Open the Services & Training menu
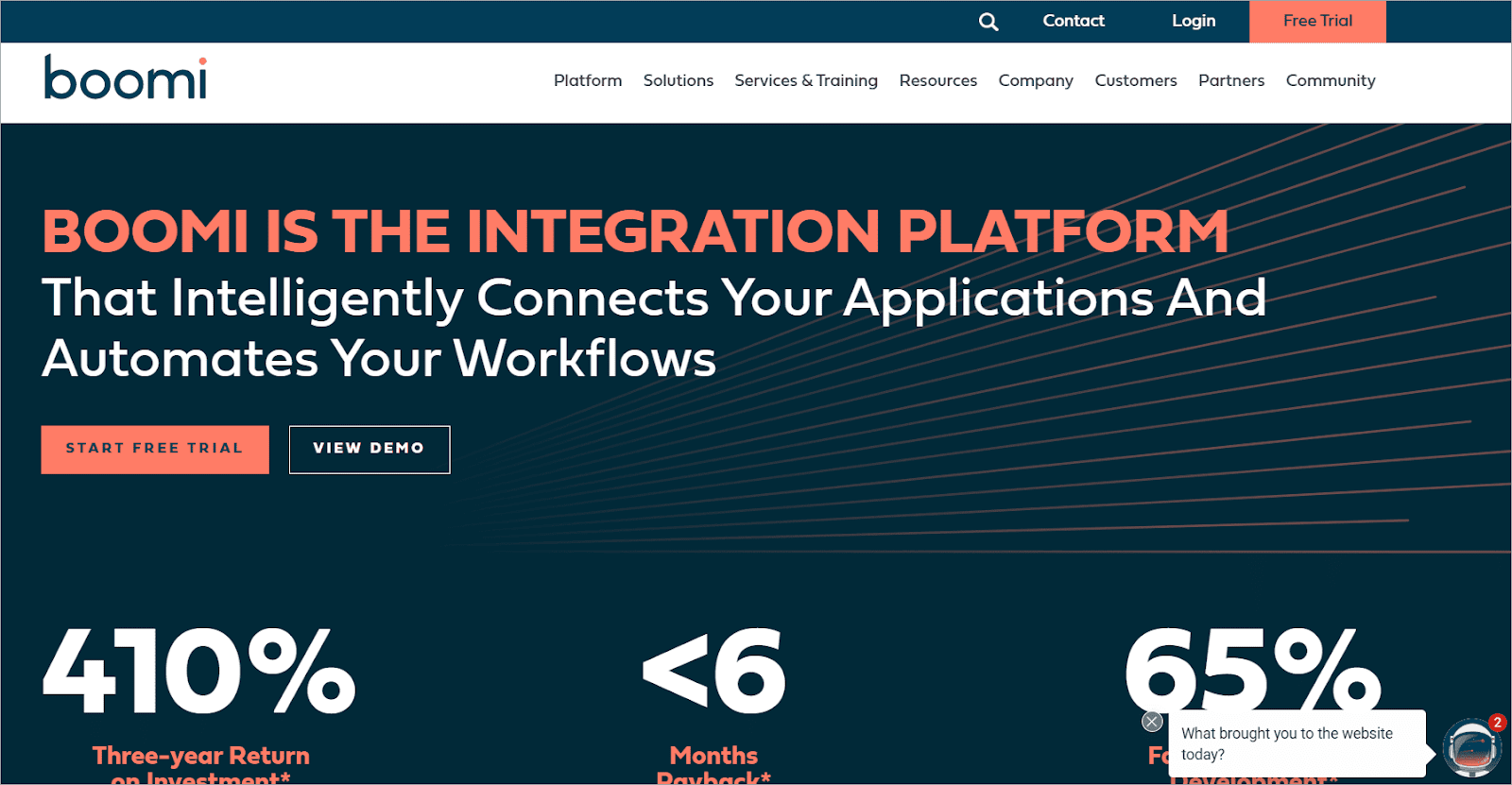This screenshot has height=785, width=1512. point(806,80)
